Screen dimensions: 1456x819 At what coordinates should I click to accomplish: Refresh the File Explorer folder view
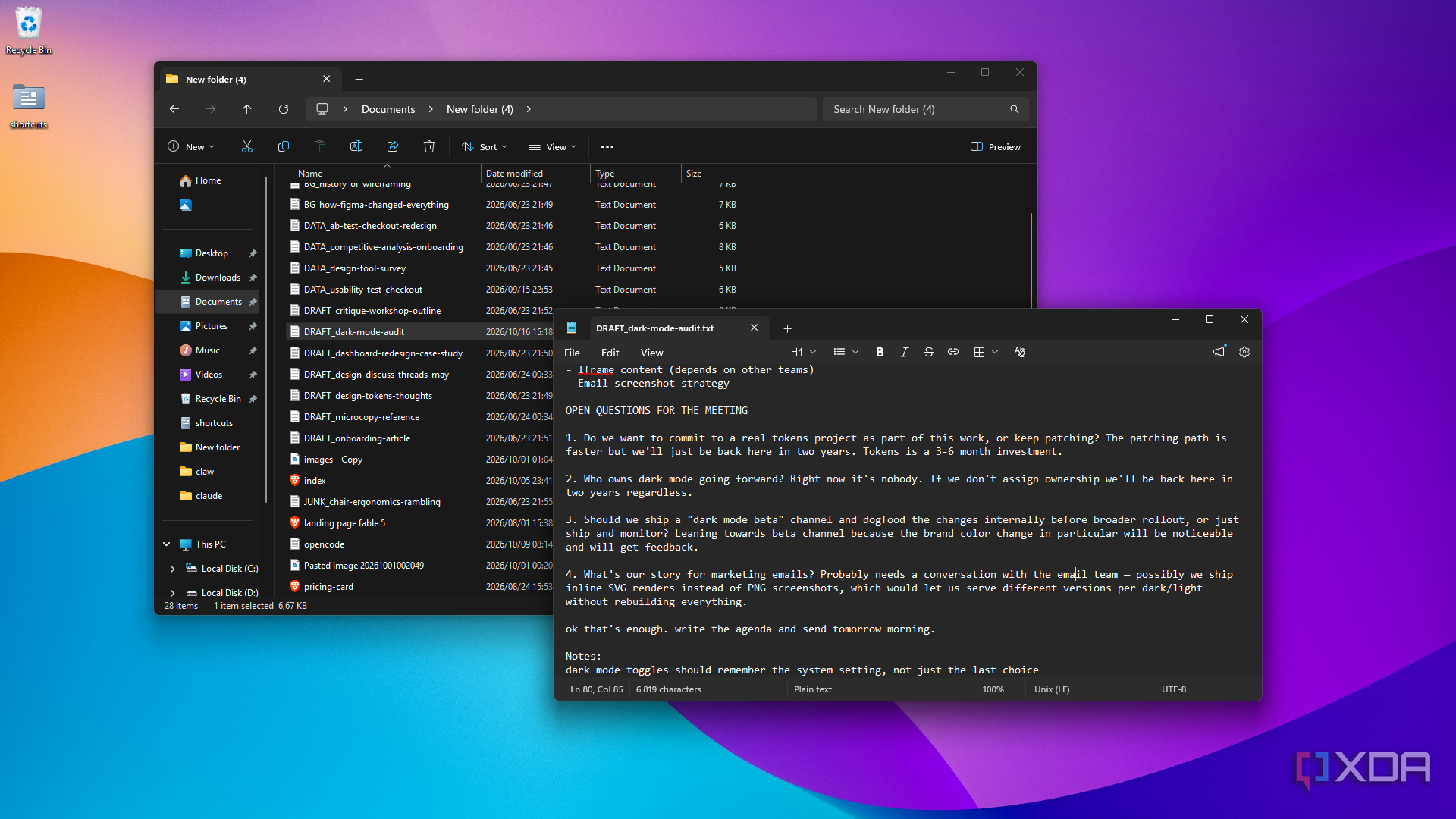[284, 109]
